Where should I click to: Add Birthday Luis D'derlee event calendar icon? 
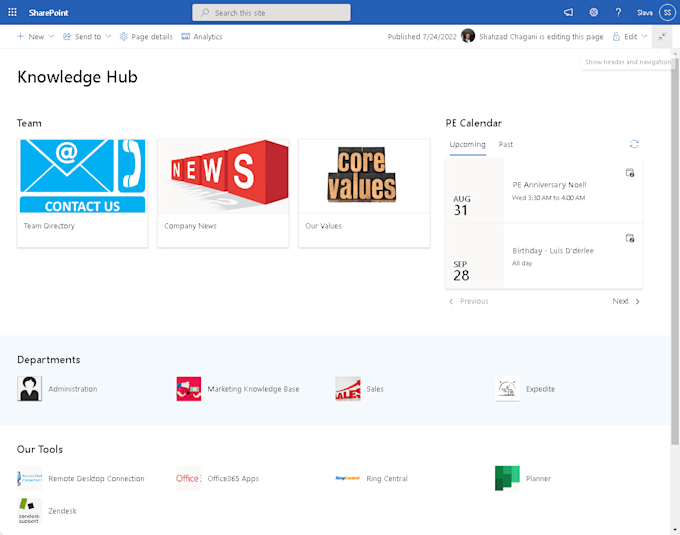(630, 238)
